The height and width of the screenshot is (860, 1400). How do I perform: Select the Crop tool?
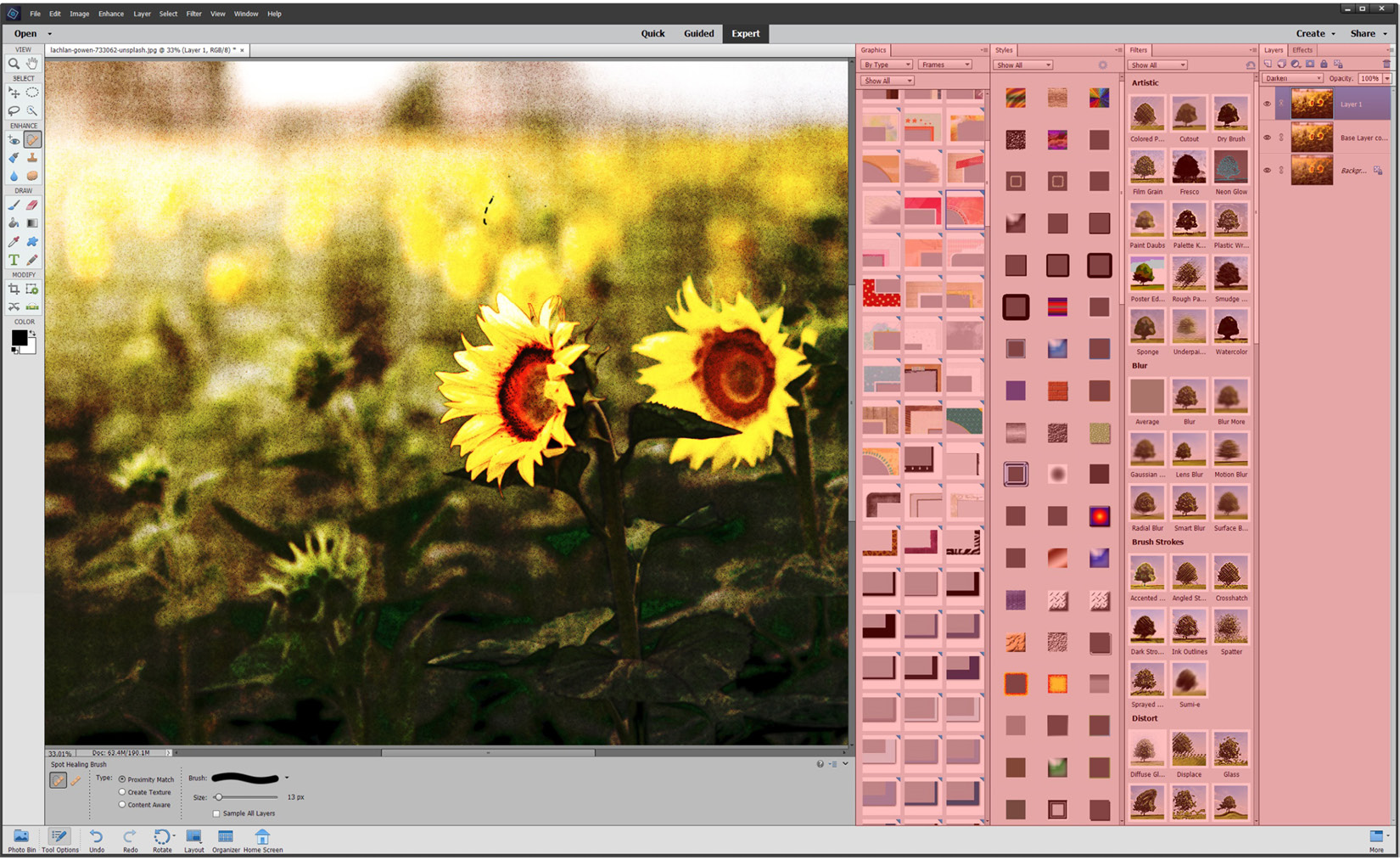click(x=14, y=289)
